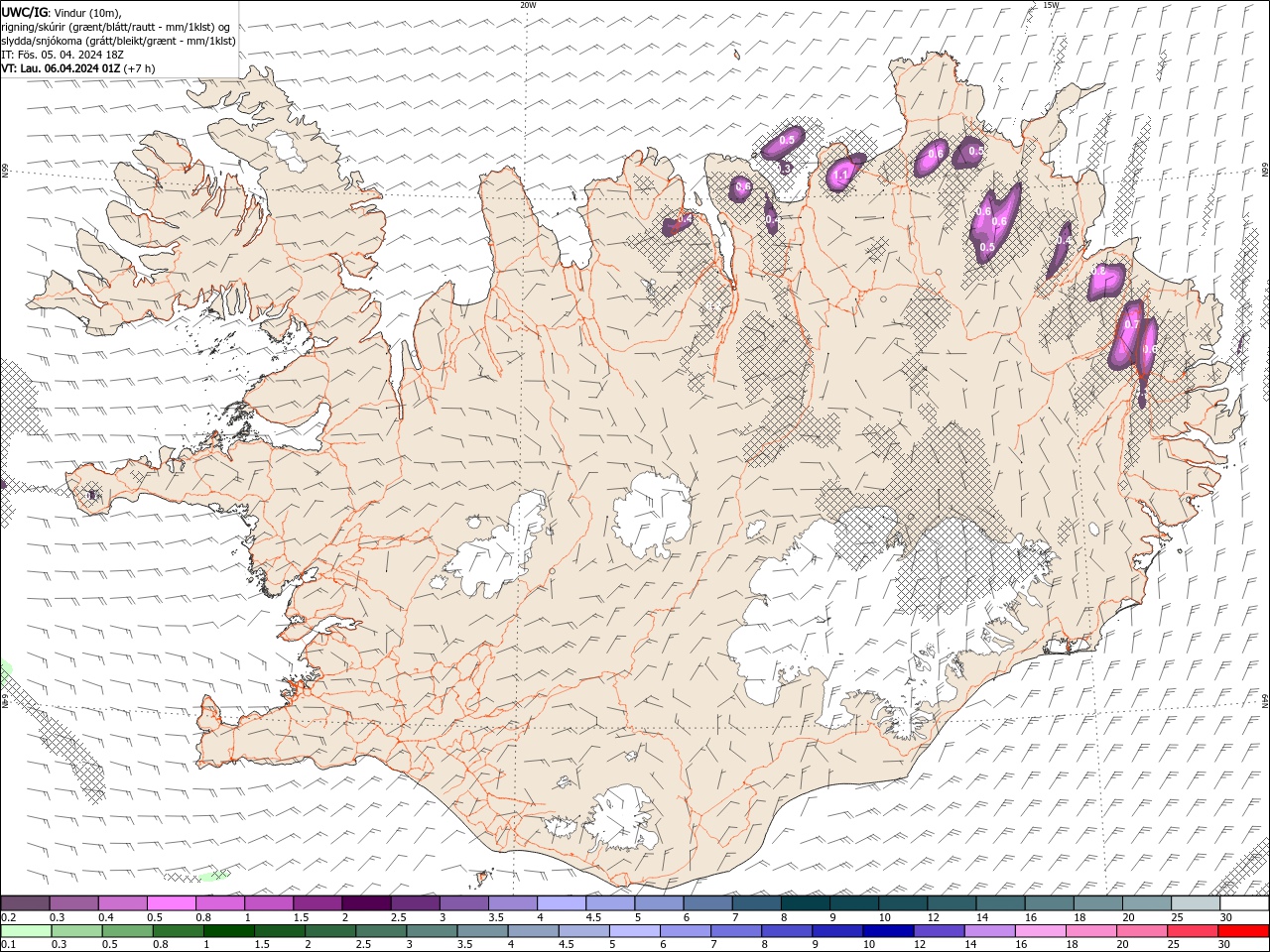Click the 1.1 precipitation label on the map
The image size is (1270, 952).
tap(841, 176)
